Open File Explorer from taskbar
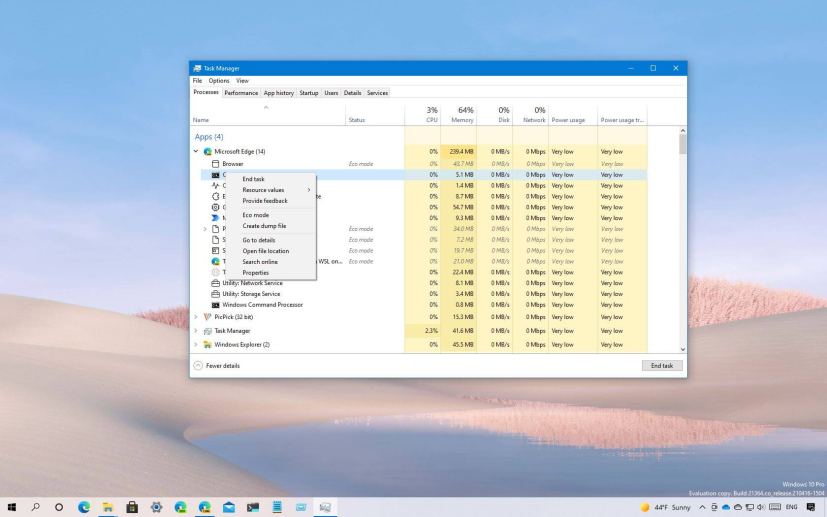Screen dimensions: 827x517 108,507
